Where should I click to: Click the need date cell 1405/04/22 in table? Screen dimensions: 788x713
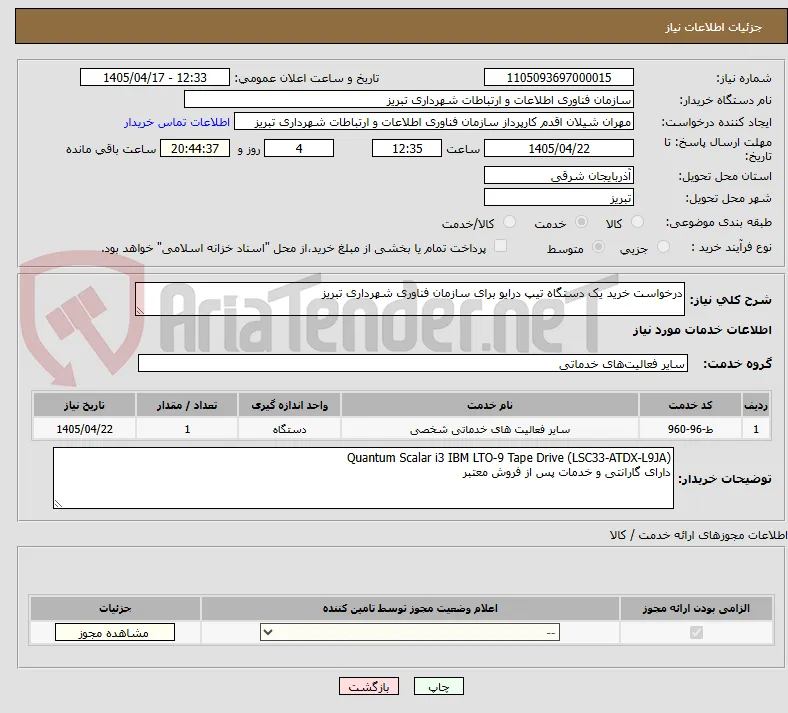(84, 429)
